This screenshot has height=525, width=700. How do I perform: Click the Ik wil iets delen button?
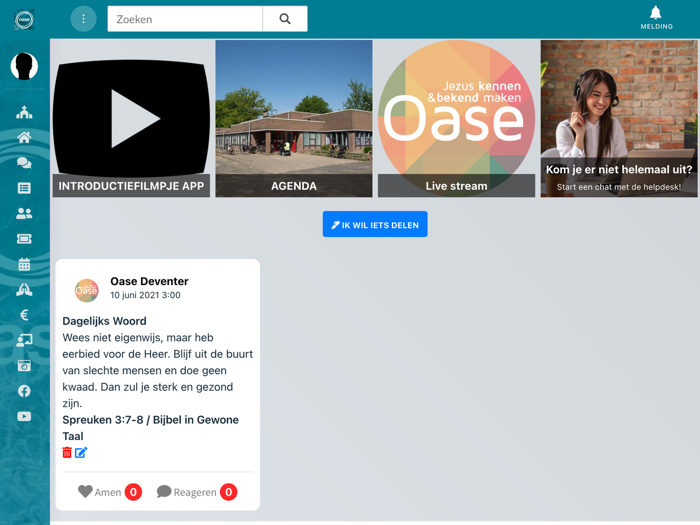click(x=375, y=224)
